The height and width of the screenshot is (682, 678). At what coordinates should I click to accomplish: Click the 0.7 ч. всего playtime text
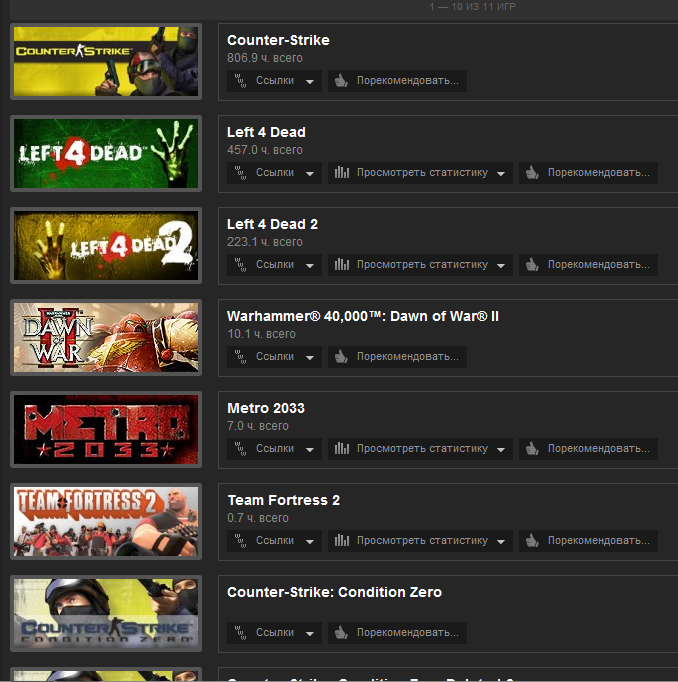258,518
